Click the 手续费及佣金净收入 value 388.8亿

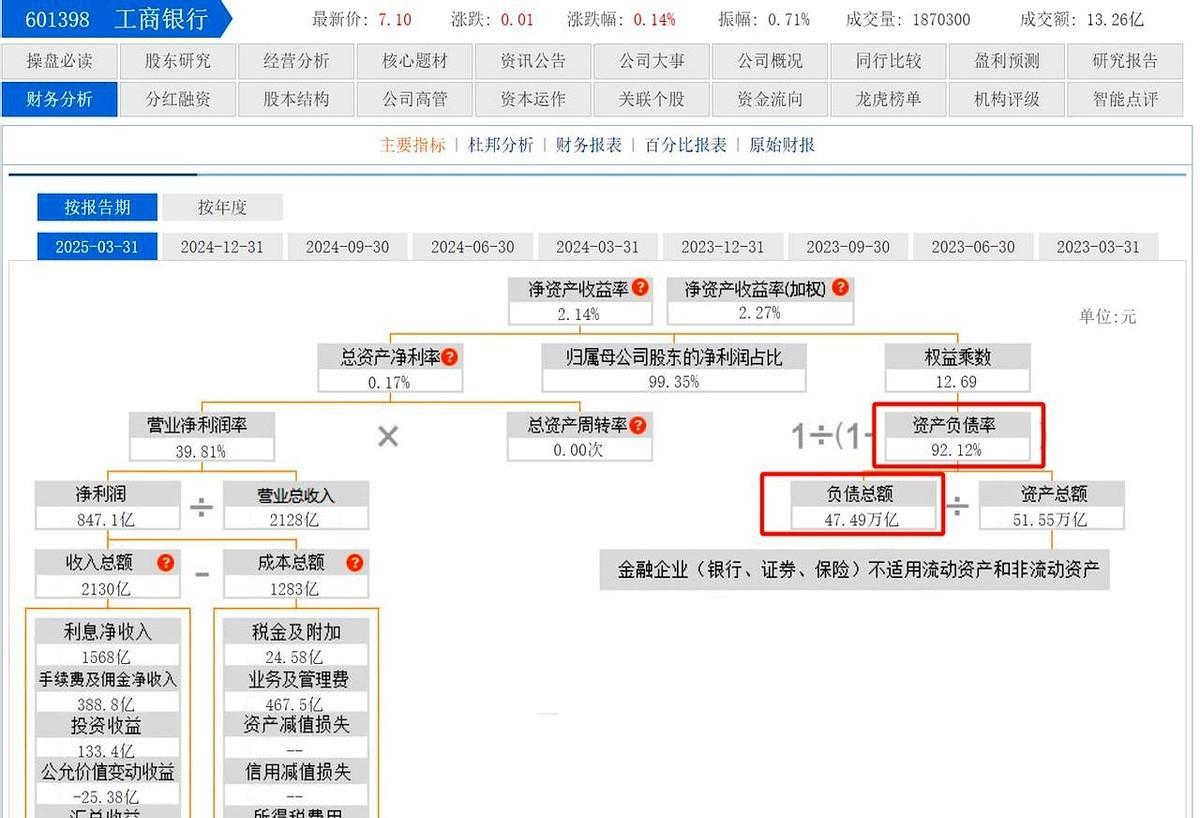click(108, 704)
